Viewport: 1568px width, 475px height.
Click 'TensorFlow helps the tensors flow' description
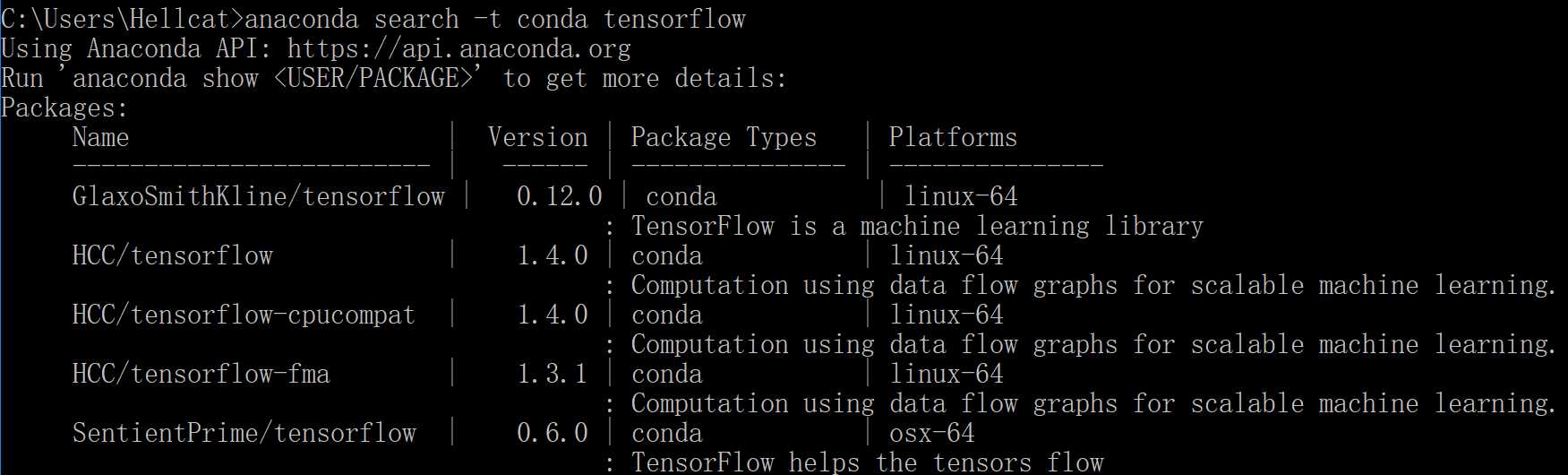(x=867, y=463)
